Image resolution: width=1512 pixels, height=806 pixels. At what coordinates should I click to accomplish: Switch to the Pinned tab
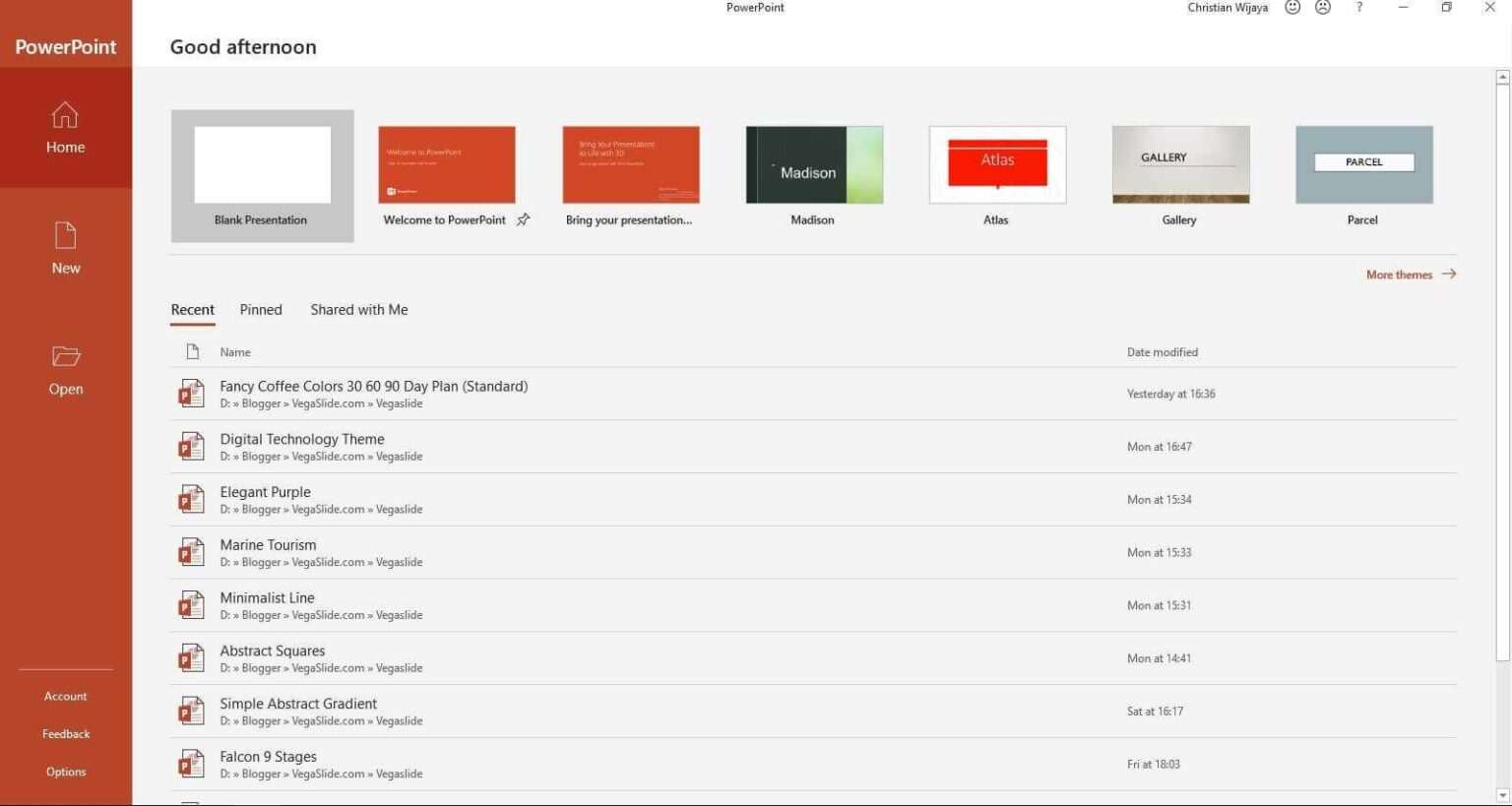click(261, 310)
